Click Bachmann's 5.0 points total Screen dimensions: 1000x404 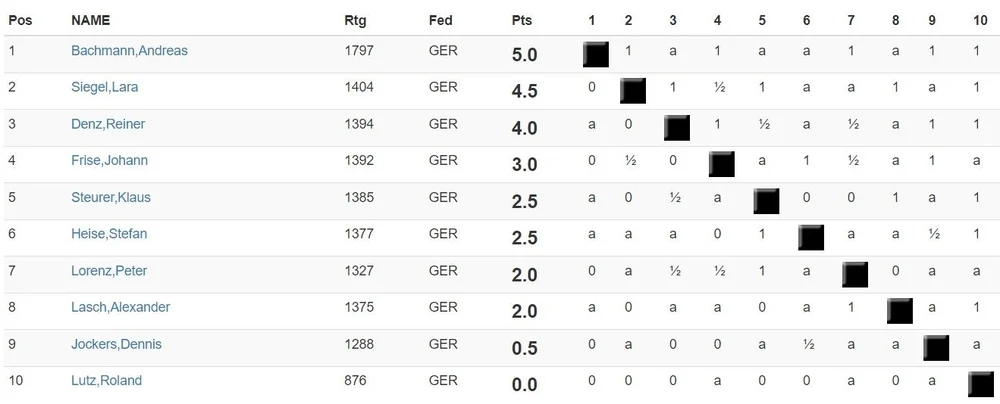click(x=524, y=55)
